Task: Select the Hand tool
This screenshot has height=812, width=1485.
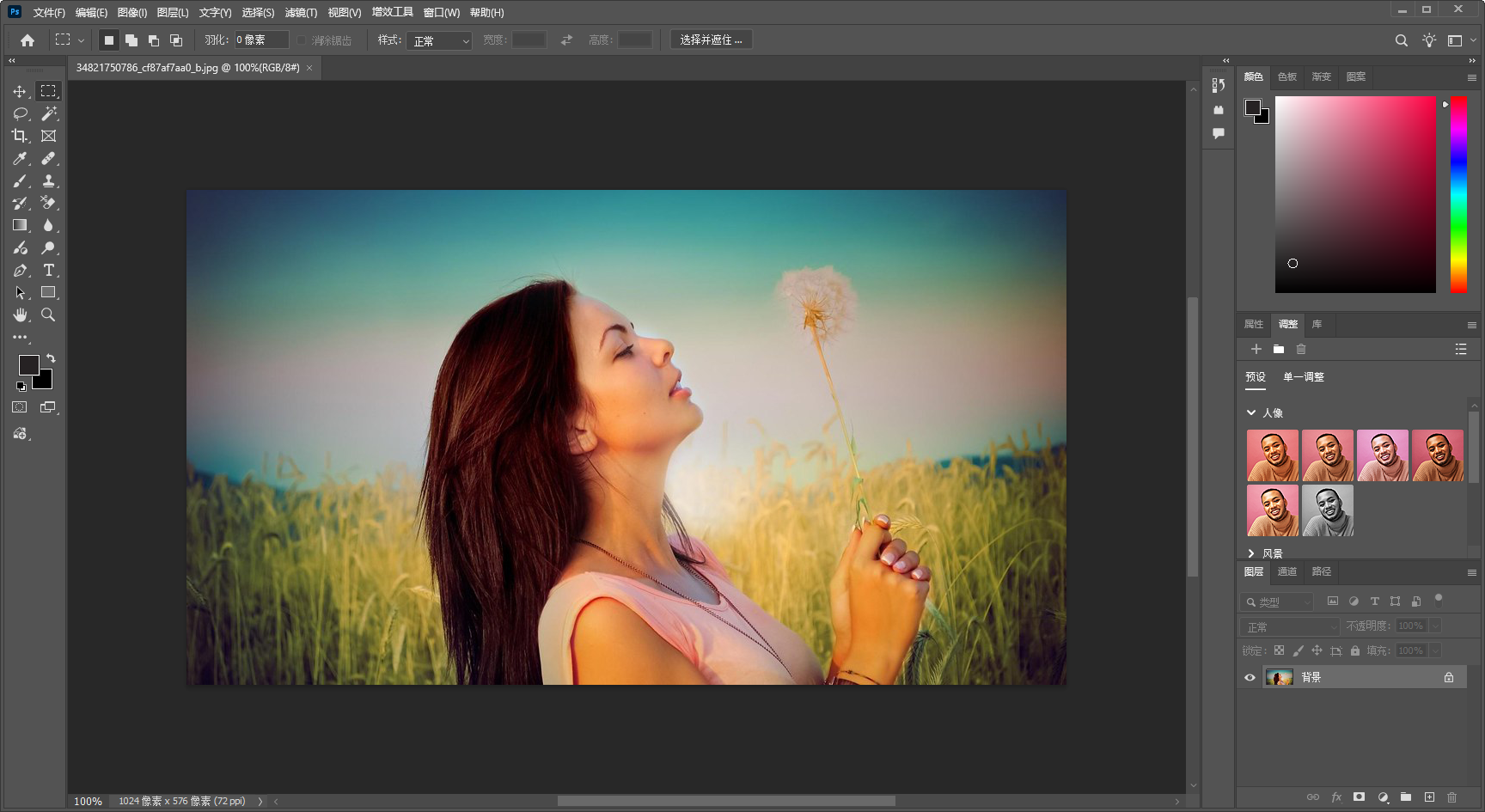Action: [20, 314]
